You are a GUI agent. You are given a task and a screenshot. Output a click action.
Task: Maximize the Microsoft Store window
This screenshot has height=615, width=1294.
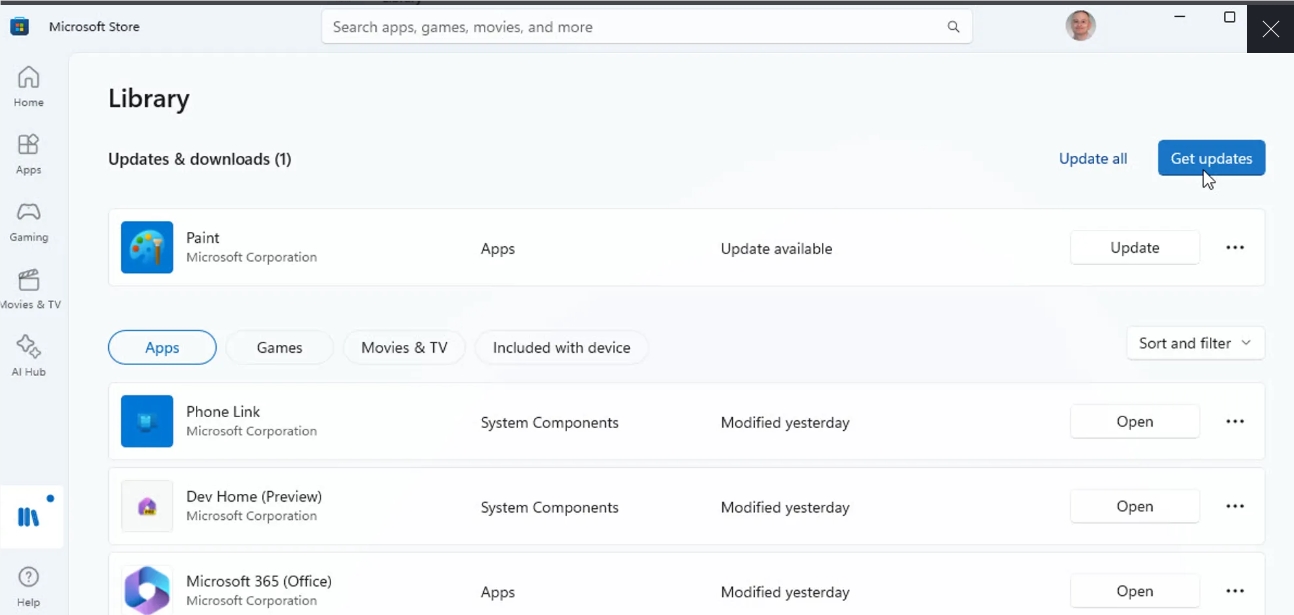1229,17
